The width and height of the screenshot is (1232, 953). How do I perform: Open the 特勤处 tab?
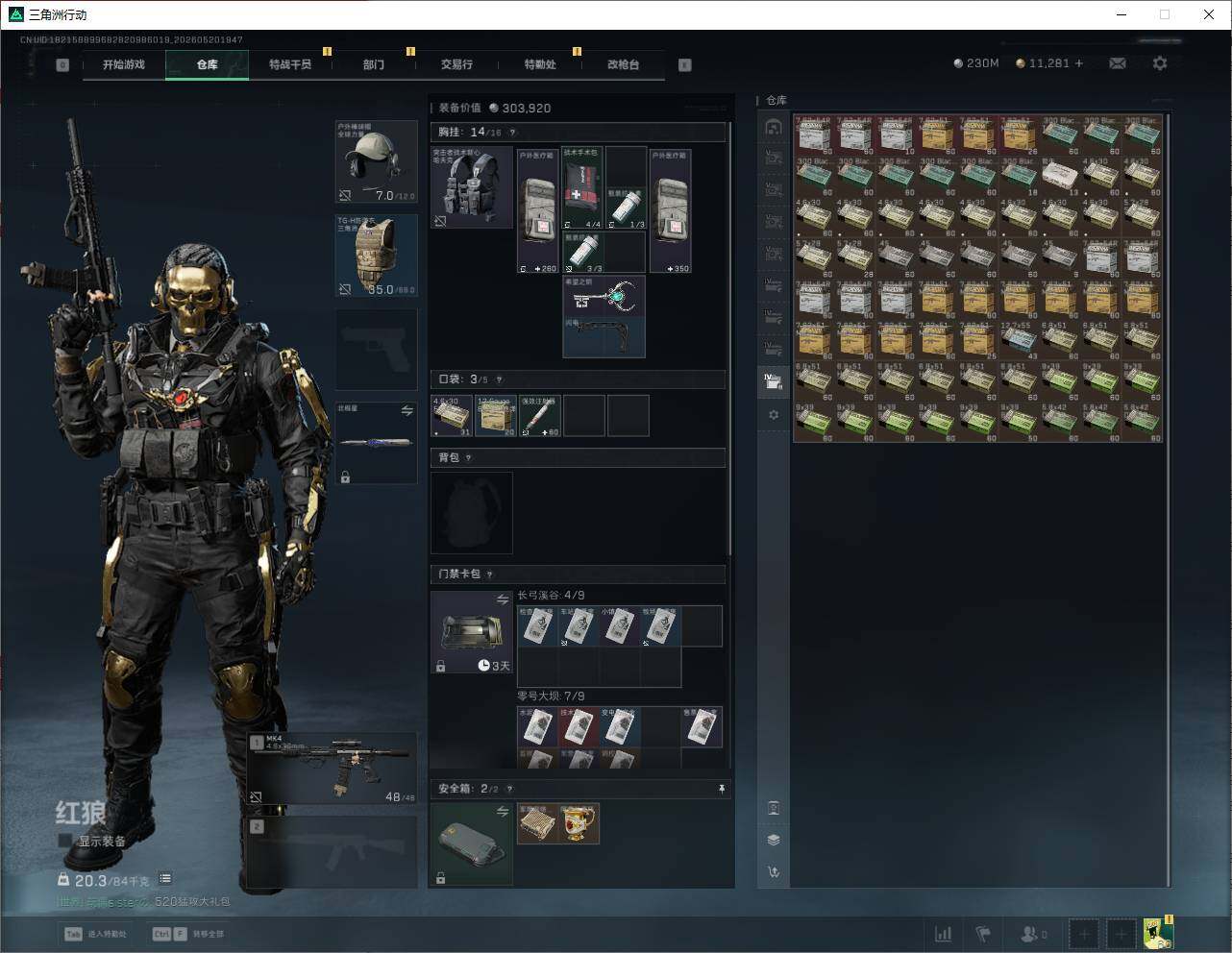point(540,64)
